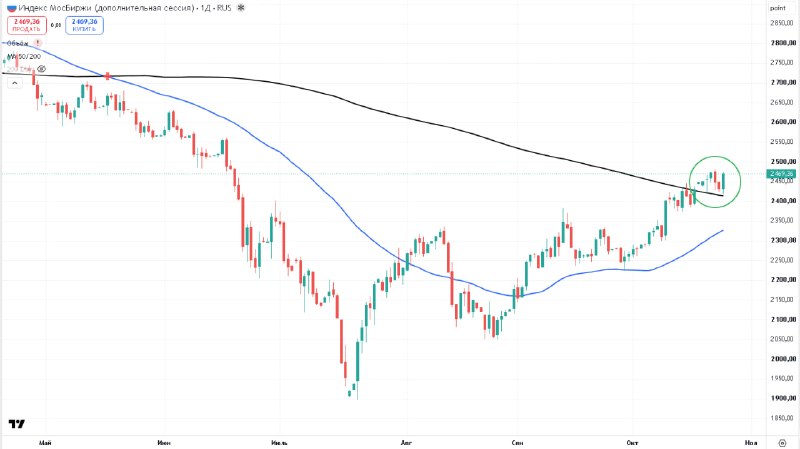Click the Объём warning exclamation icon
Image resolution: width=800 pixels, height=449 pixels.
(37, 43)
